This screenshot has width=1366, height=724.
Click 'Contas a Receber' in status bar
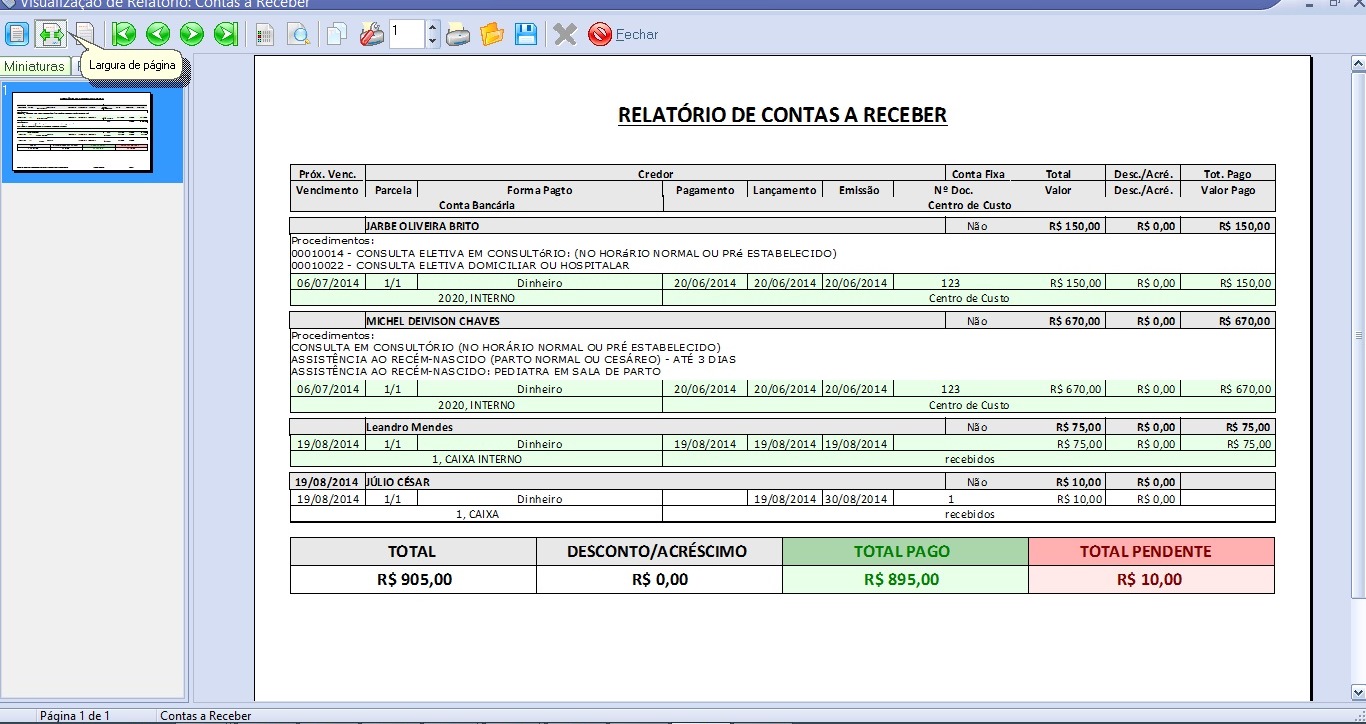(x=206, y=716)
